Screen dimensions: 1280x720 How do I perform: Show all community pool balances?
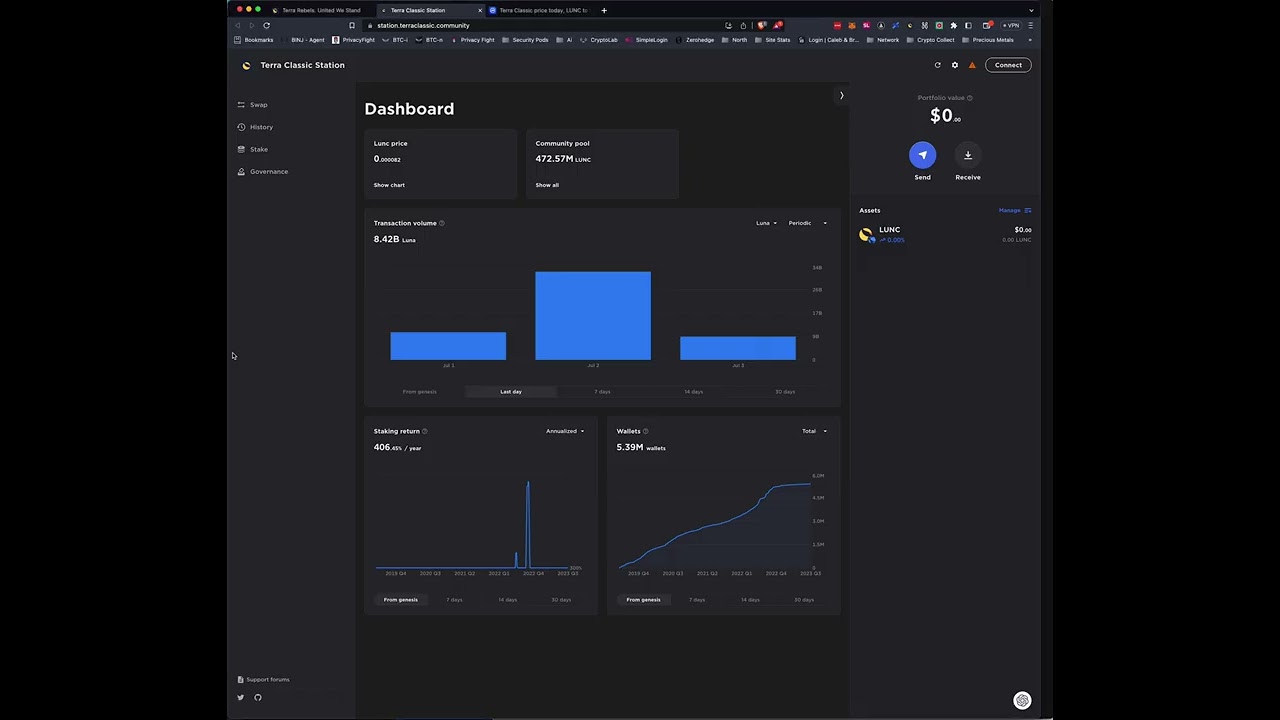click(x=547, y=185)
